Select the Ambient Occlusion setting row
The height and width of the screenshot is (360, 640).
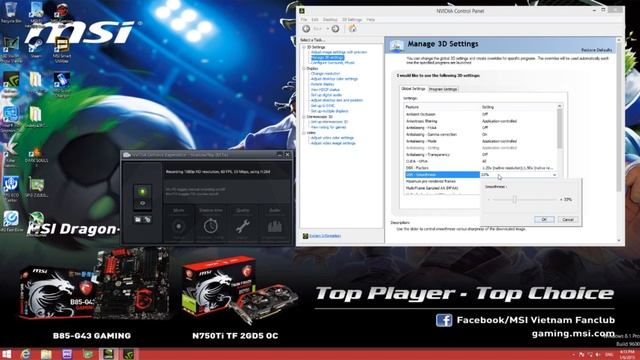click(480, 114)
